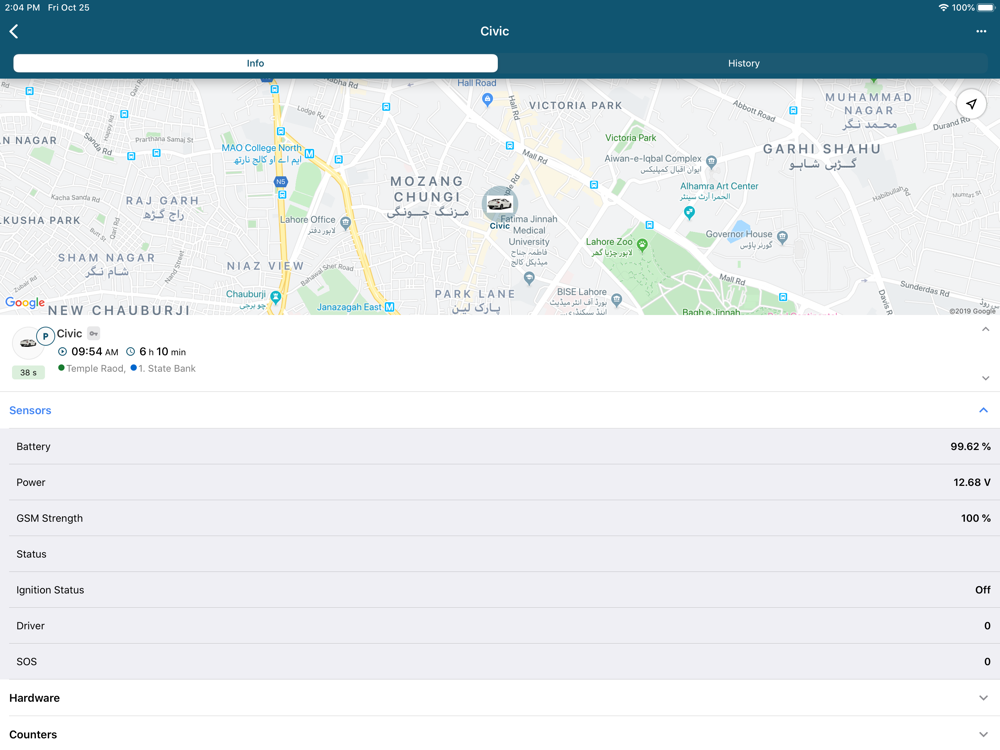Tap the N5 highway shield
The height and width of the screenshot is (750, 1000).
coord(281,182)
